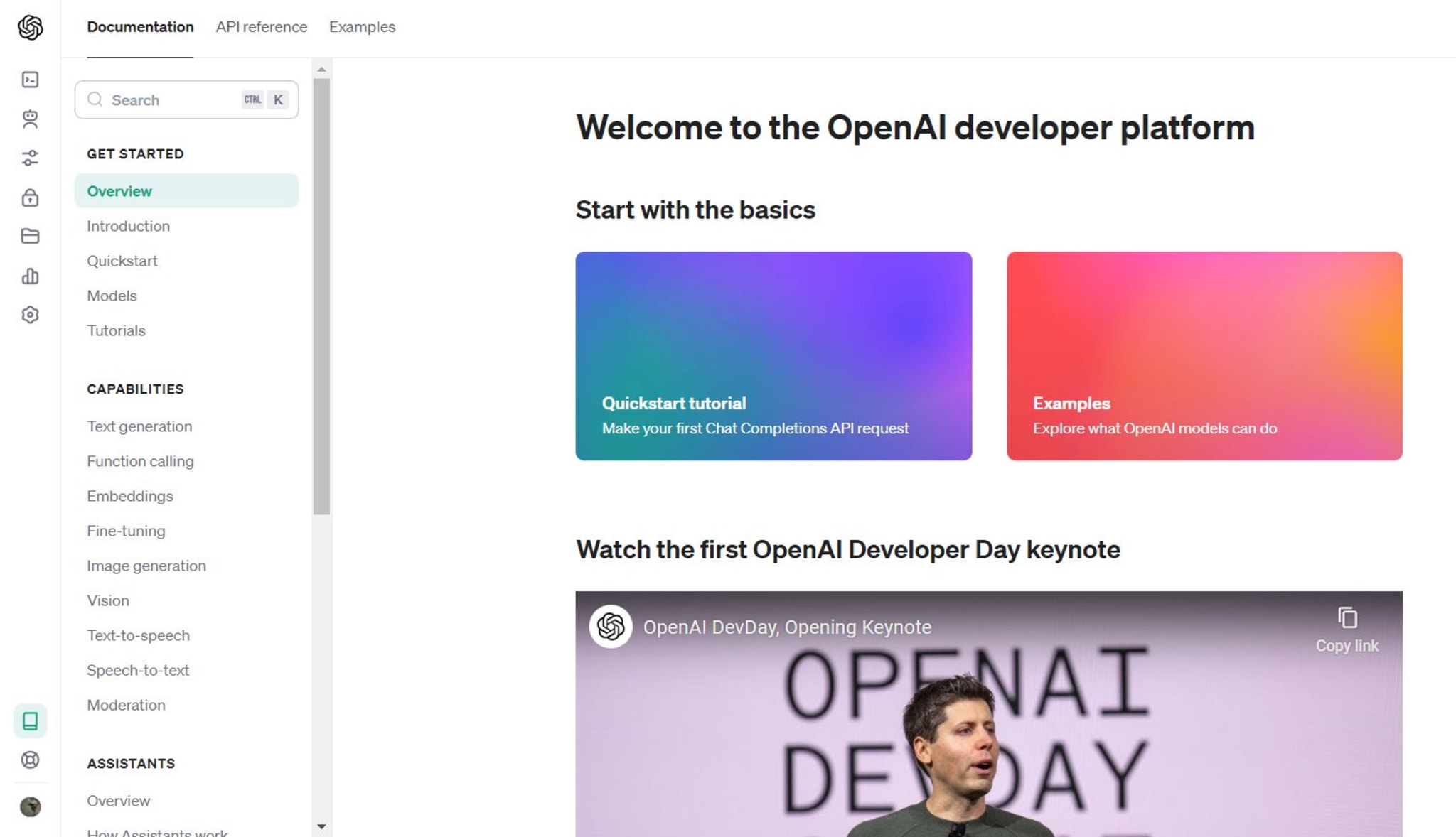
Task: Open the Models page
Action: tap(112, 296)
